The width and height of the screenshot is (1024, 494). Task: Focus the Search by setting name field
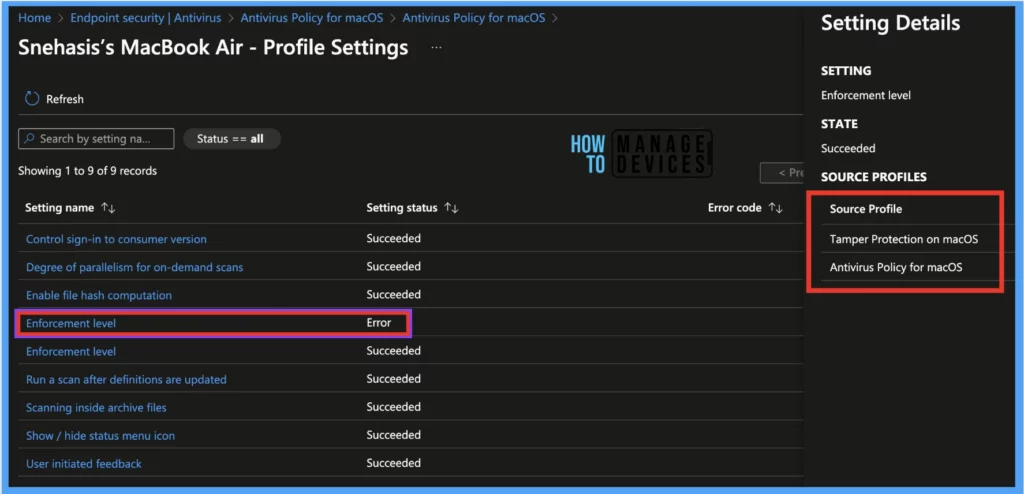click(97, 139)
